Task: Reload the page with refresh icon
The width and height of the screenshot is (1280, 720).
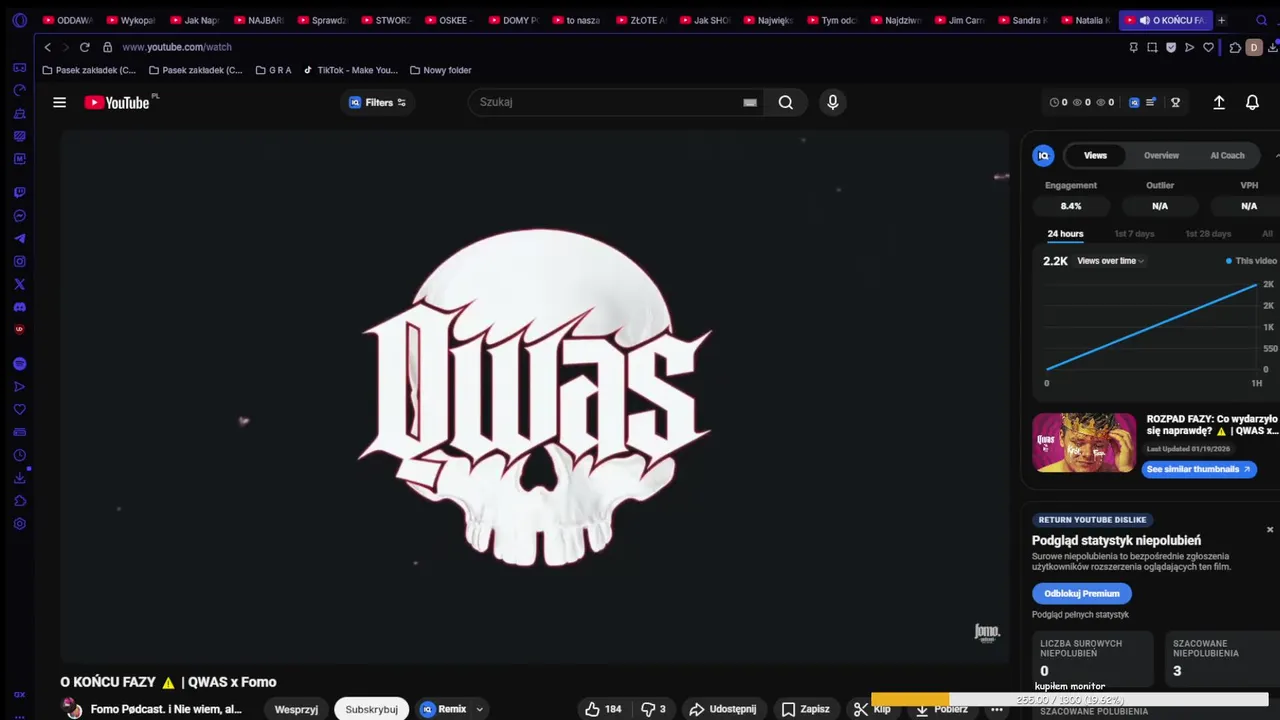Action: coord(84,47)
